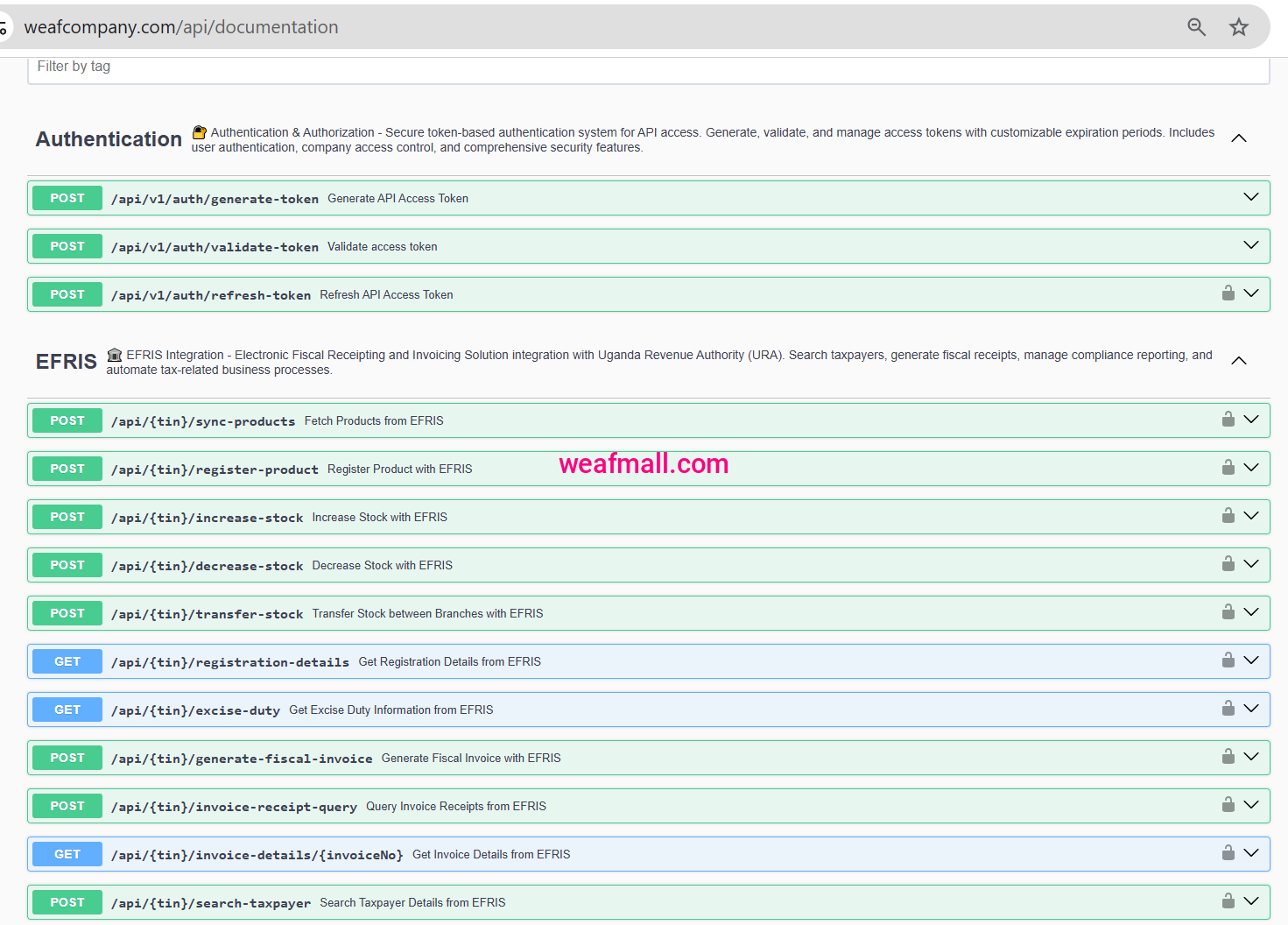Click the lock icon on generate-fiscal-invoice endpoint

[1228, 756]
